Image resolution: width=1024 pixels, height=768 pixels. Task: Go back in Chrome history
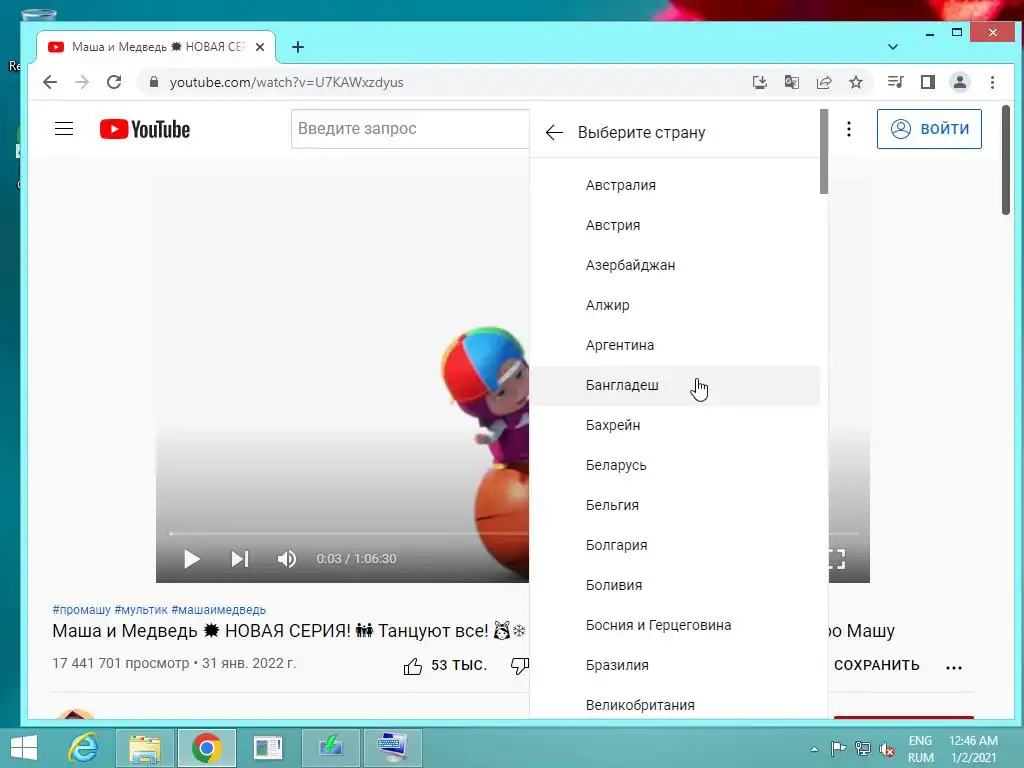(x=50, y=82)
